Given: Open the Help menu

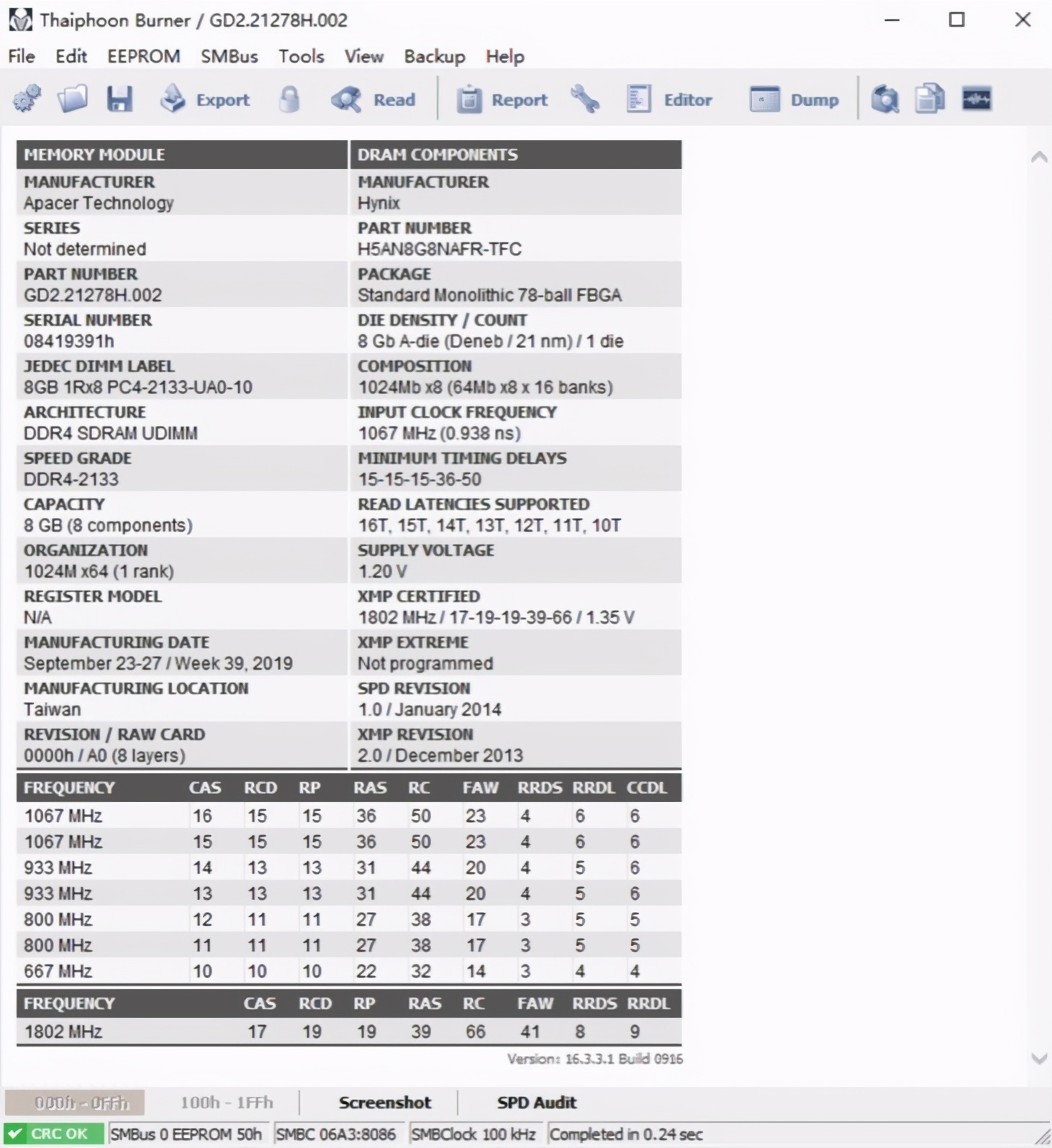Looking at the screenshot, I should 505,56.
